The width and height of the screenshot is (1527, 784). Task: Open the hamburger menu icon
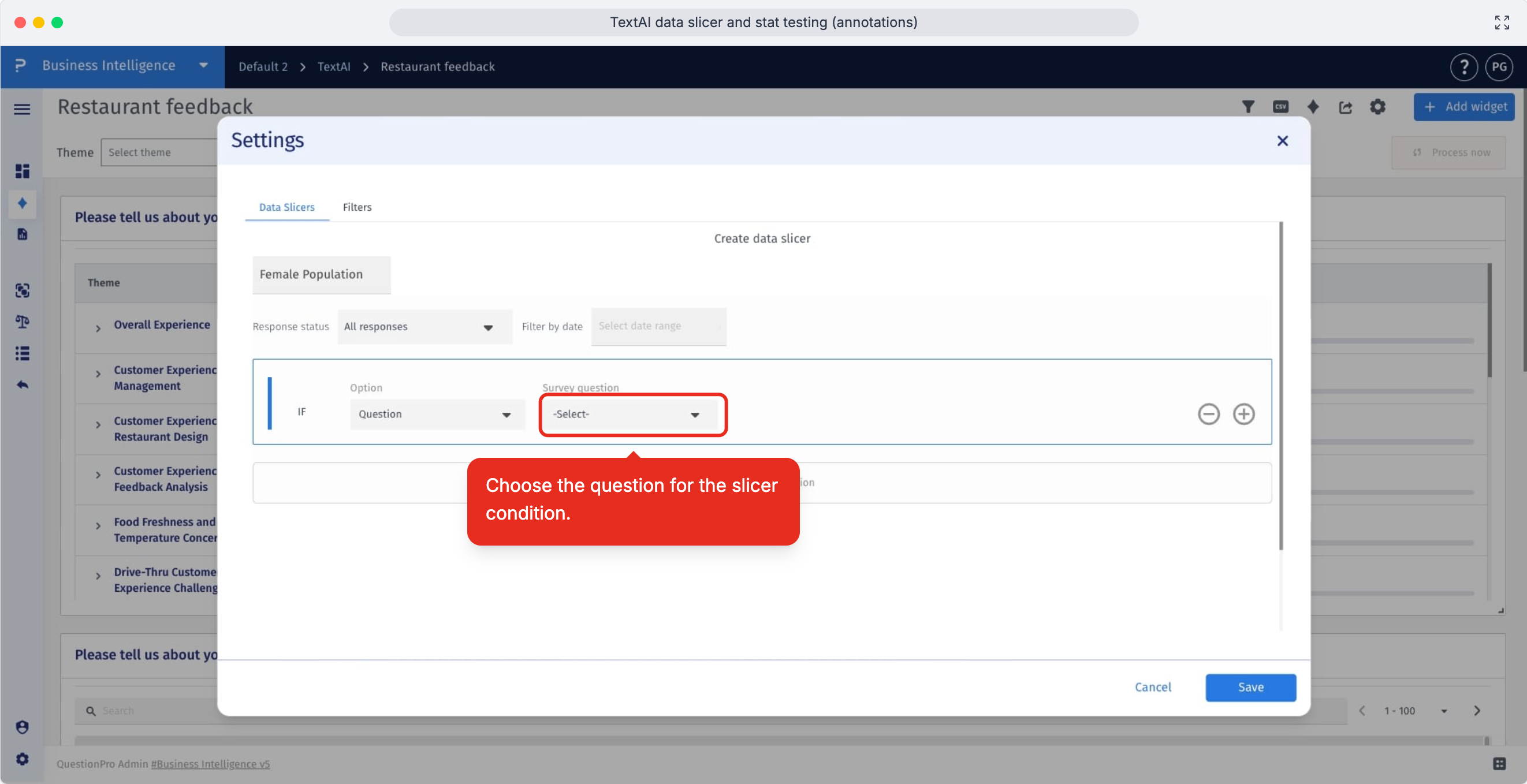pyautogui.click(x=22, y=109)
